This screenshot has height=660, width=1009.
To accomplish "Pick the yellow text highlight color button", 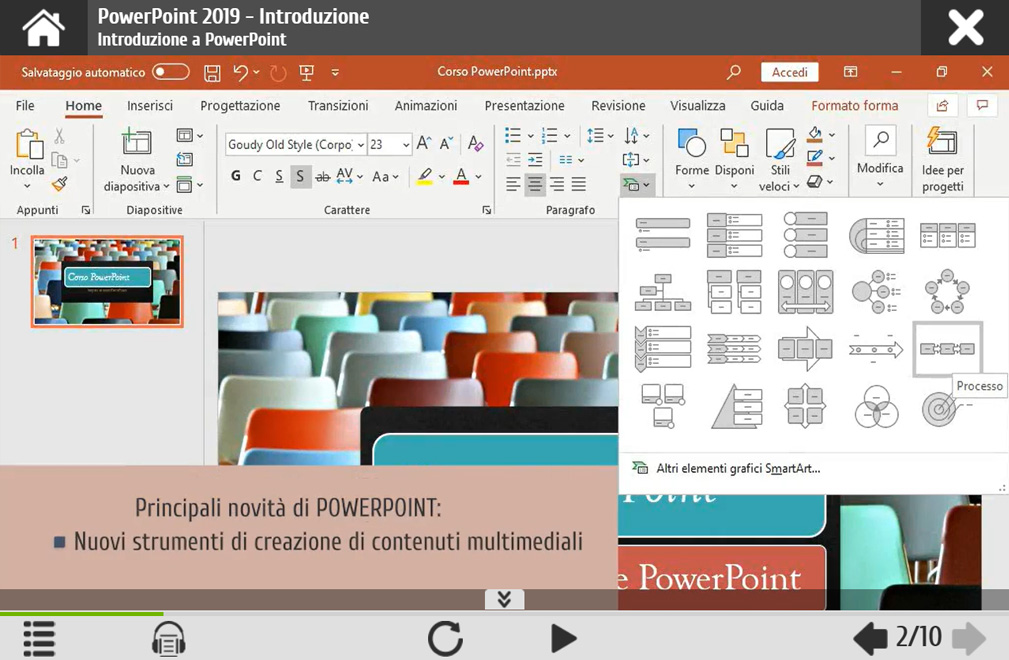I will [x=424, y=176].
